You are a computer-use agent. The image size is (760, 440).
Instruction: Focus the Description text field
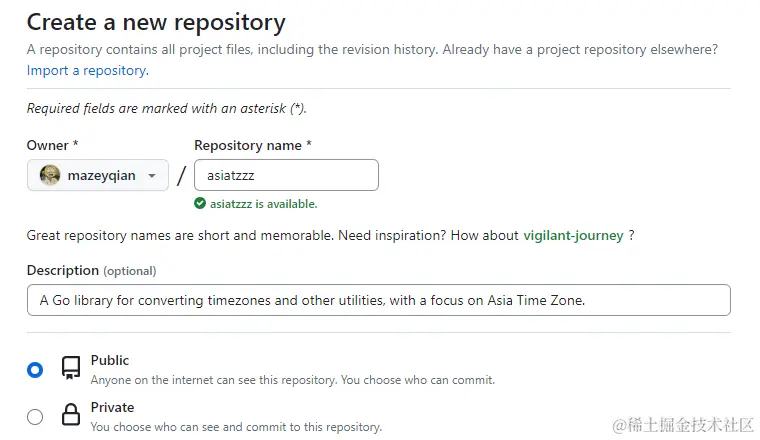[378, 300]
